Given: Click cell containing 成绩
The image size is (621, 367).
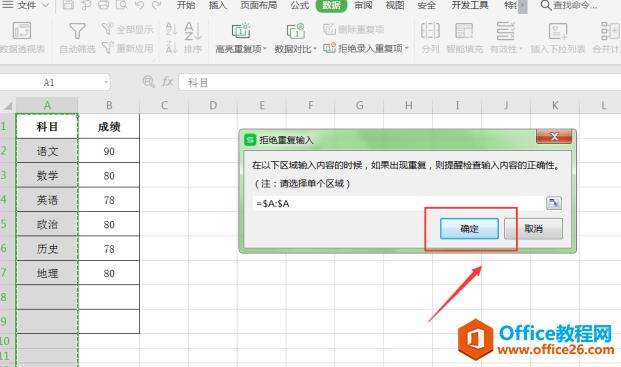Looking at the screenshot, I should [x=109, y=127].
